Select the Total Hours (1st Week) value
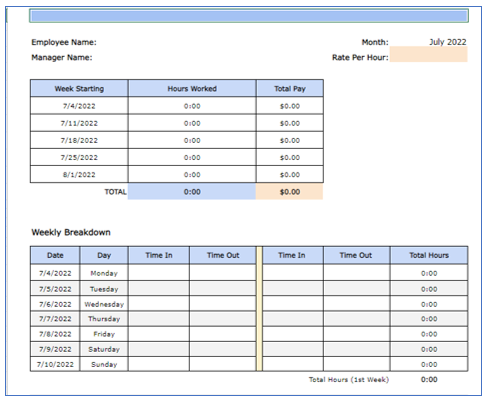This screenshot has height=402, width=487. [429, 379]
